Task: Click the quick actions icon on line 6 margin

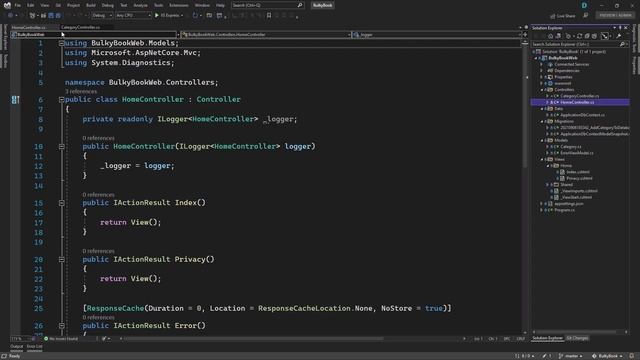Action: (x=16, y=100)
